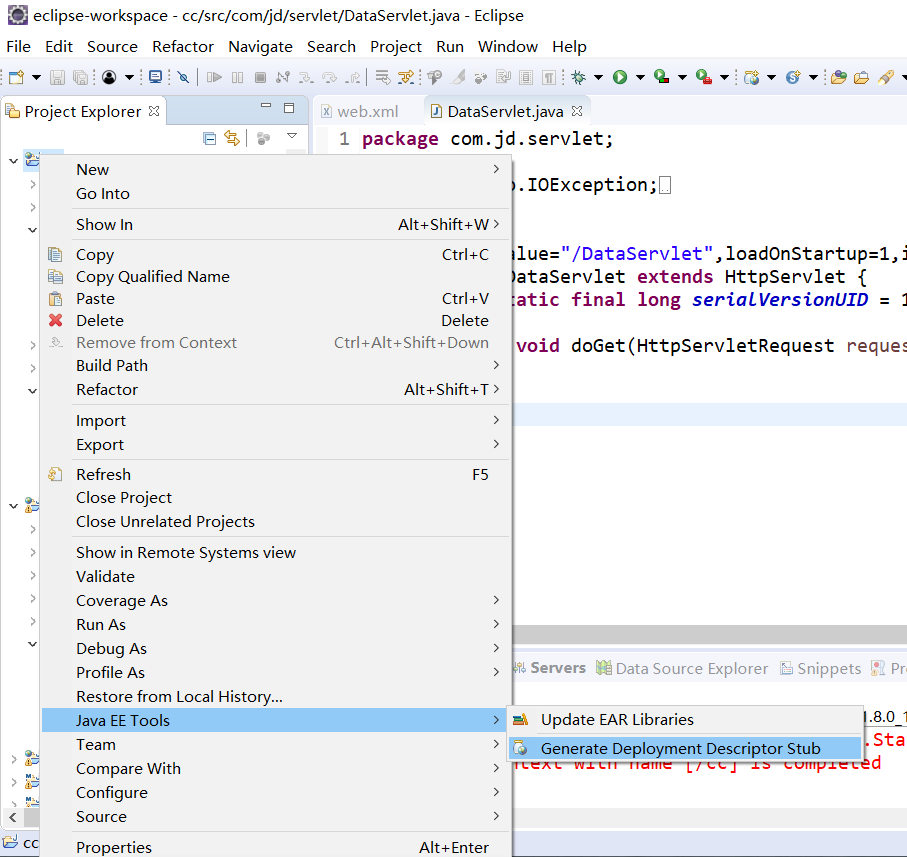The height and width of the screenshot is (857, 907).
Task: Open the Navigate menu
Action: pyautogui.click(x=260, y=47)
